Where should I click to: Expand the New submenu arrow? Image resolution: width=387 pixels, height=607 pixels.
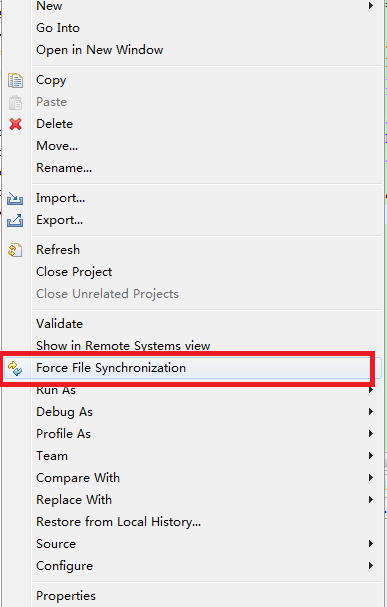[x=371, y=6]
